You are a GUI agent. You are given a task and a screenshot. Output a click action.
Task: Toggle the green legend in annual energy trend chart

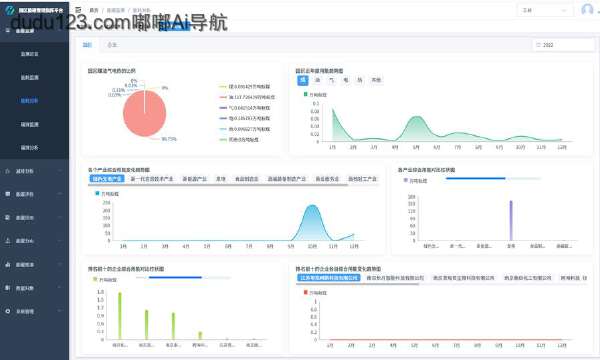(315, 94)
